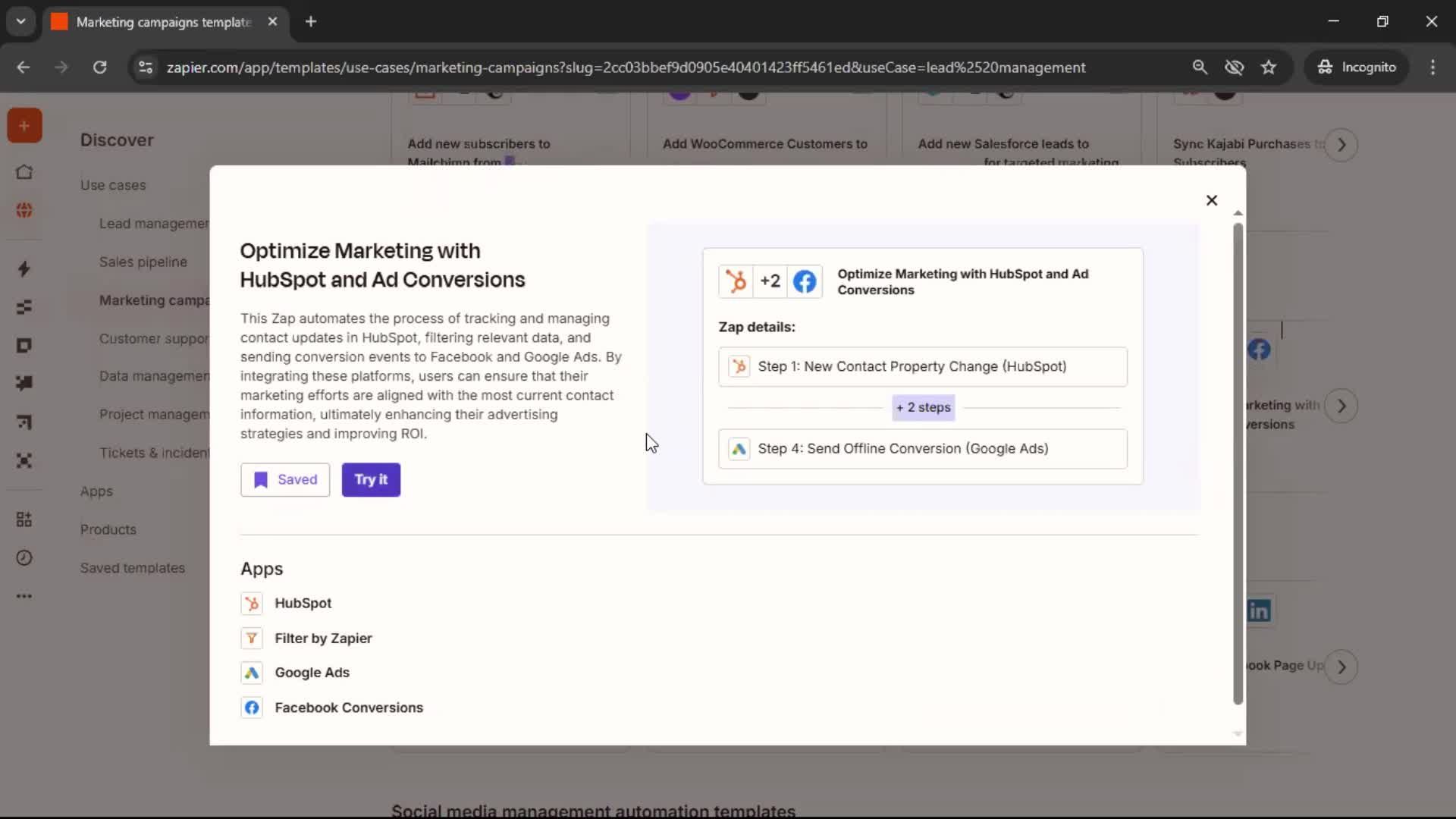Open Project management use case

pyautogui.click(x=154, y=415)
